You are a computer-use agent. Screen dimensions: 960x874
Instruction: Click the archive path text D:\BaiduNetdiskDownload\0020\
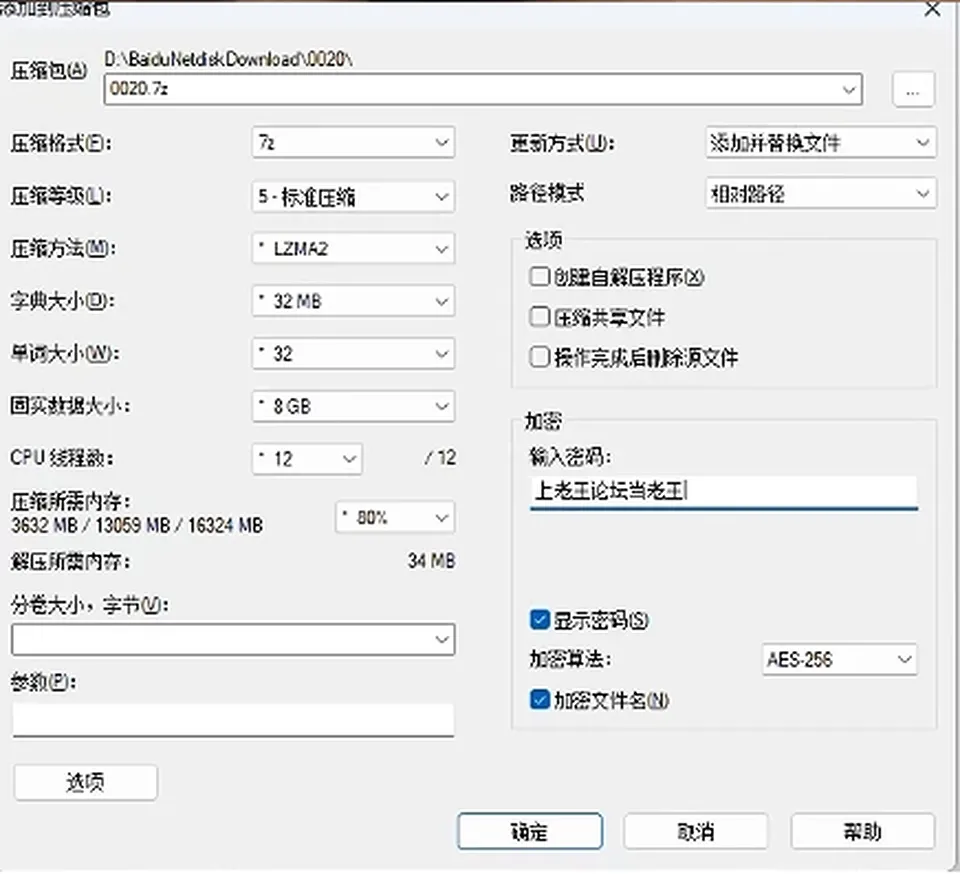228,59
